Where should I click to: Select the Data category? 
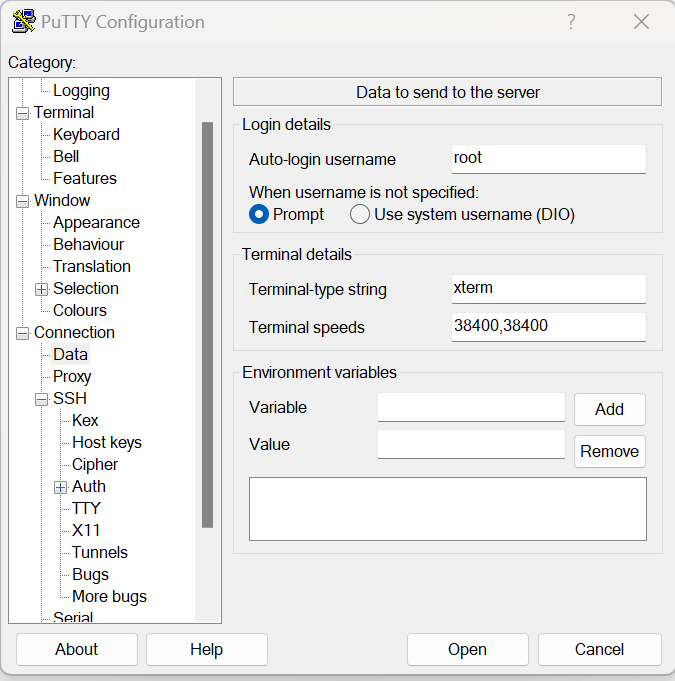point(70,354)
